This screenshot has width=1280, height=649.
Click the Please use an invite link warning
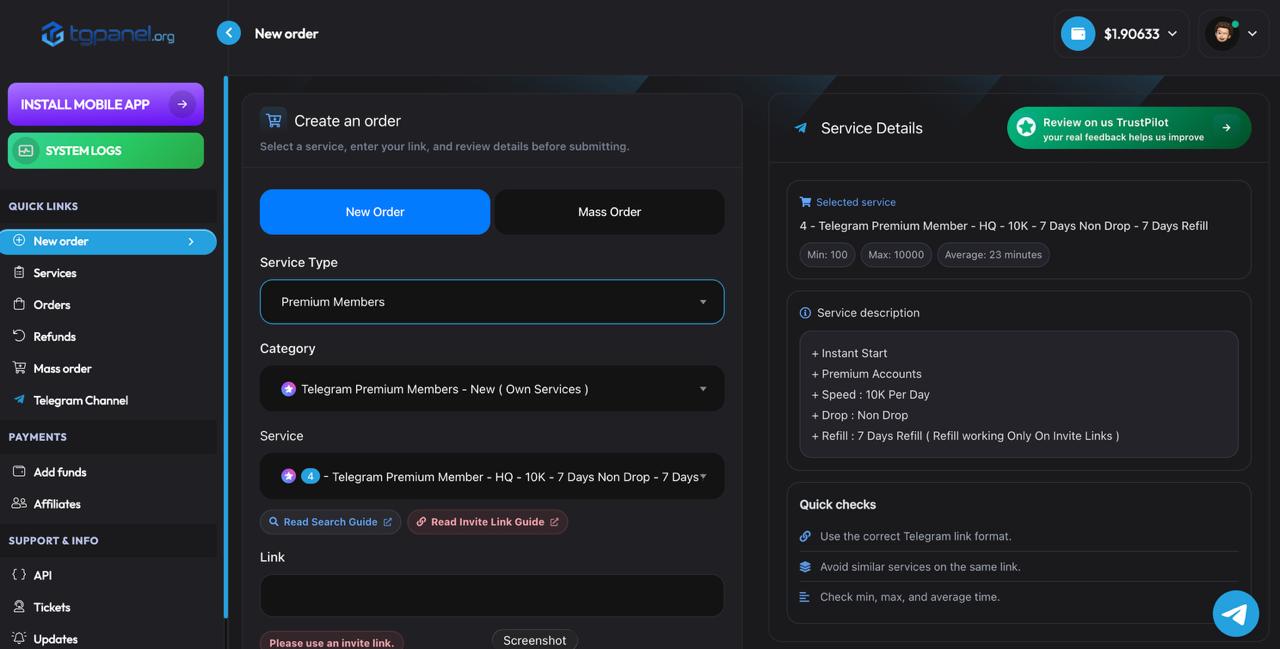point(332,642)
